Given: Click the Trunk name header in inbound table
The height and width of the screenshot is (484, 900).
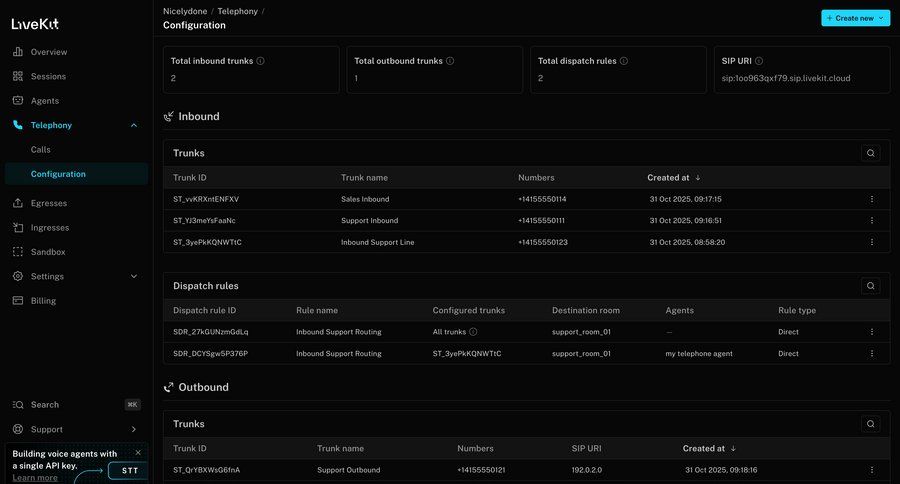Looking at the screenshot, I should pos(364,177).
